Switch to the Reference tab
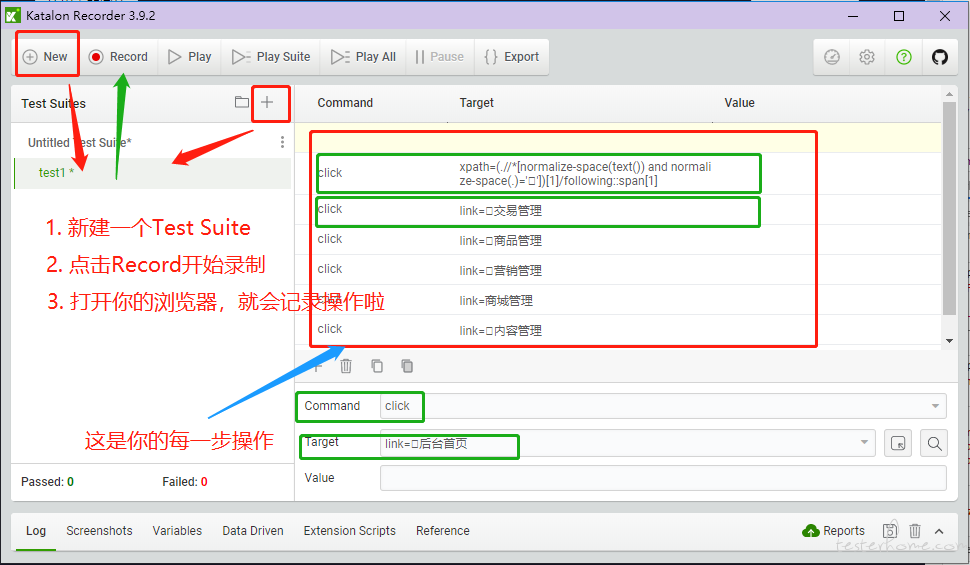 pos(442,531)
